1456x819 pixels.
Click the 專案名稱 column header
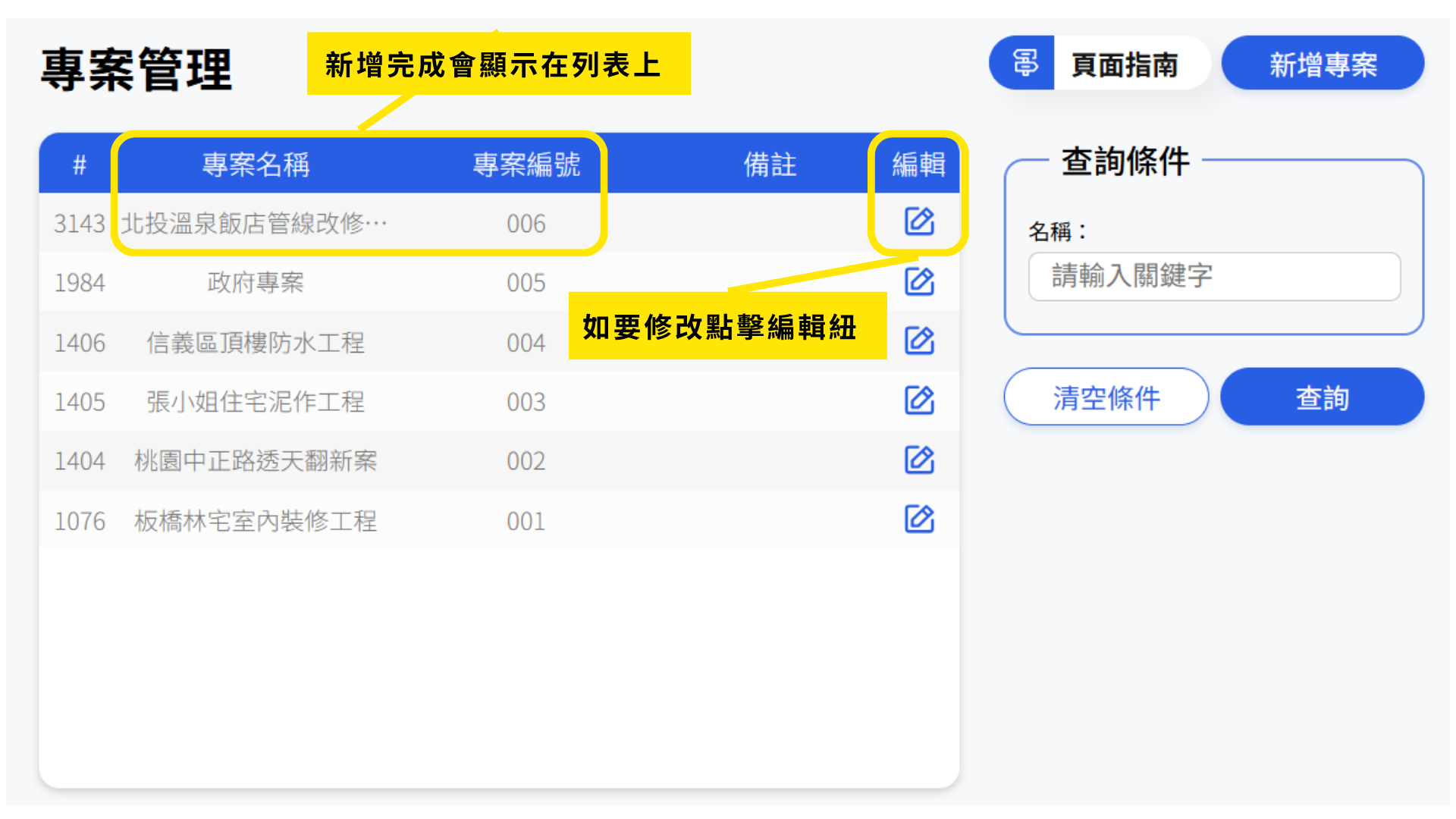click(256, 165)
